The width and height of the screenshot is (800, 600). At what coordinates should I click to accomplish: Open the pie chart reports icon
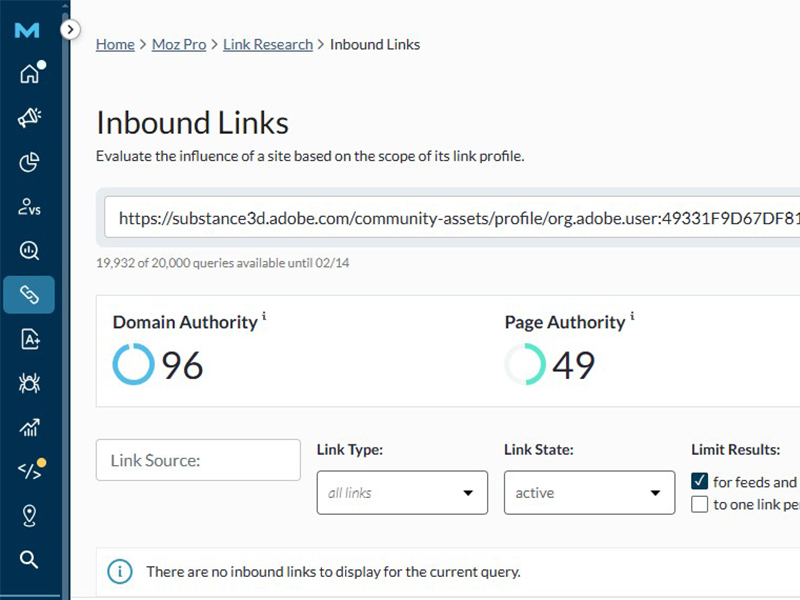click(x=29, y=162)
